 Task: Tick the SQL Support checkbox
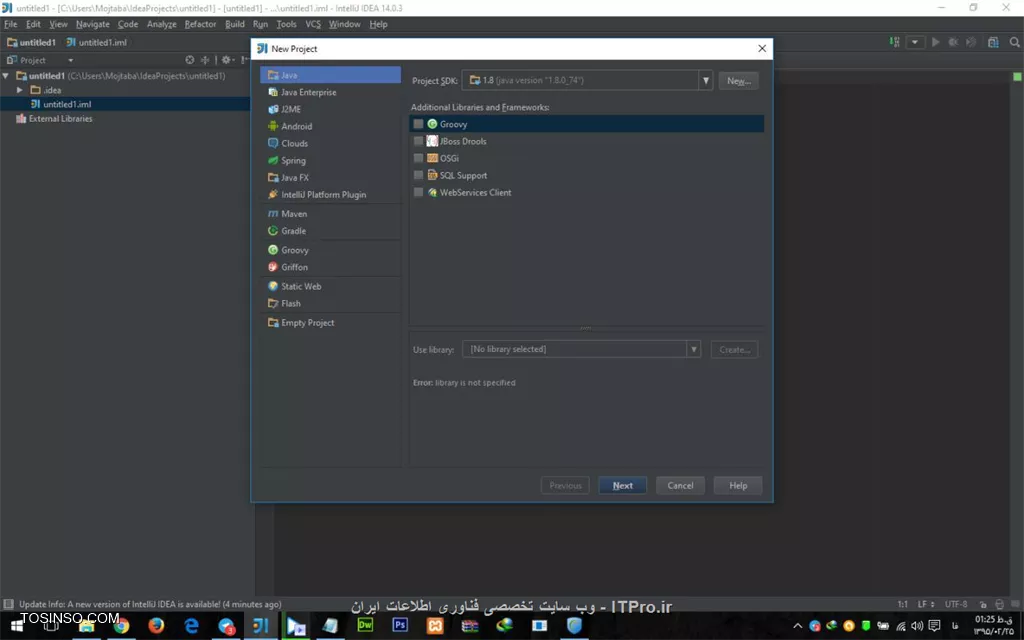pos(418,175)
